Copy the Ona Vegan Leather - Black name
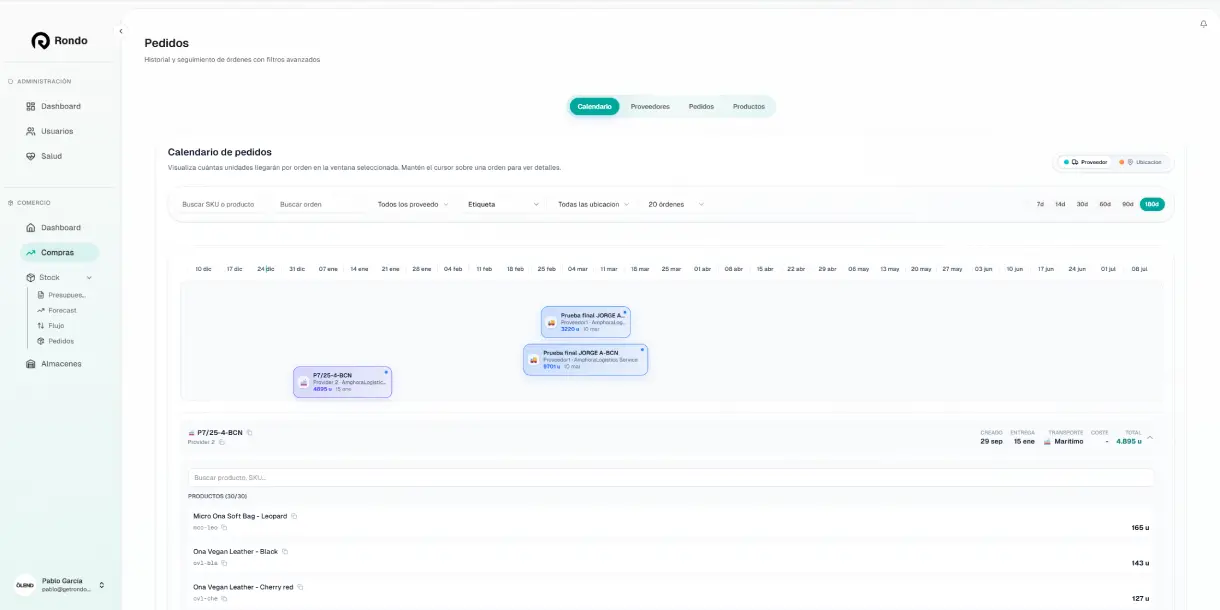Screen dimensions: 1220x610 coord(285,552)
